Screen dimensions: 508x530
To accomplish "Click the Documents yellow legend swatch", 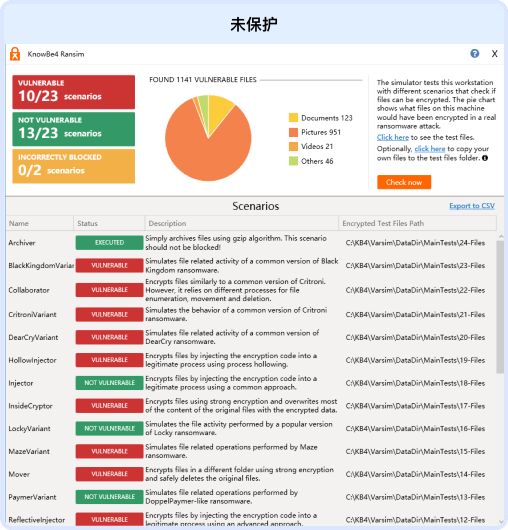I will 293,118.
